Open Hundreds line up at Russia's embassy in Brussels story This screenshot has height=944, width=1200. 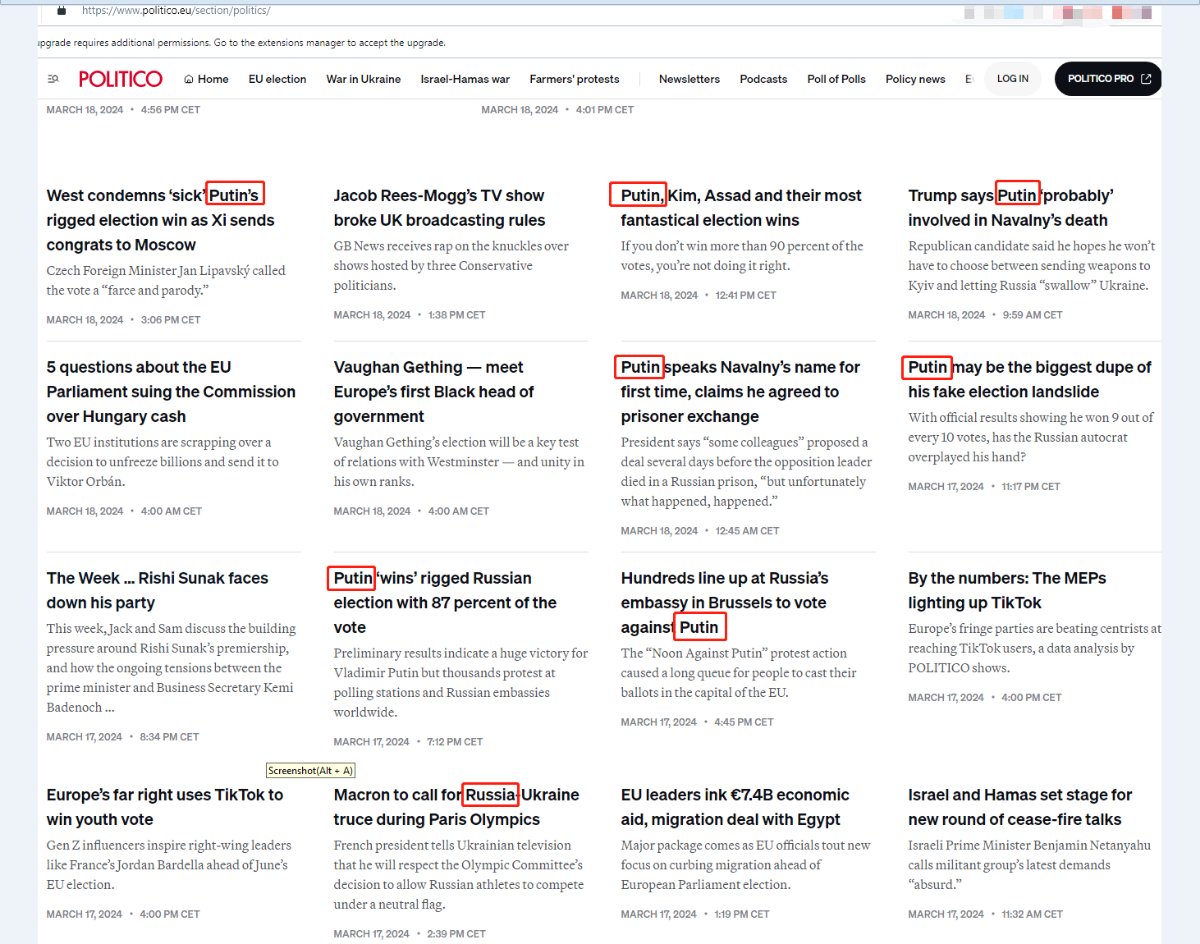tap(725, 603)
